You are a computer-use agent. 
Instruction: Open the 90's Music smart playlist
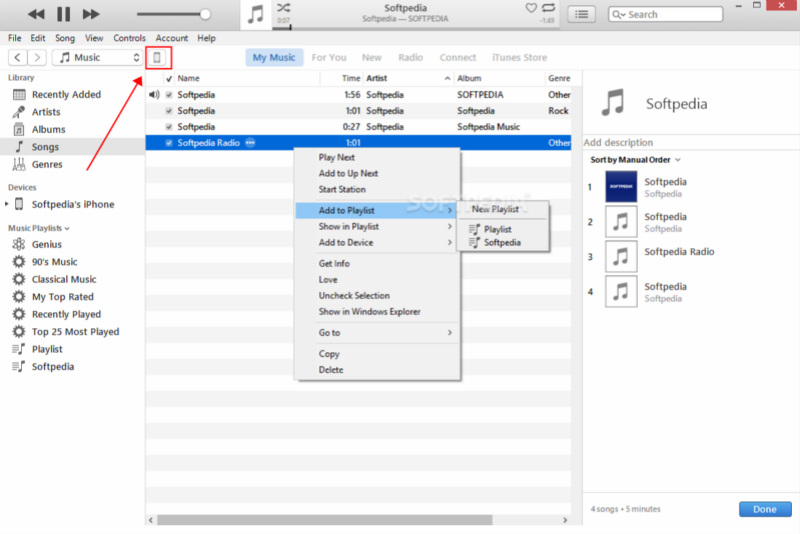click(x=55, y=262)
